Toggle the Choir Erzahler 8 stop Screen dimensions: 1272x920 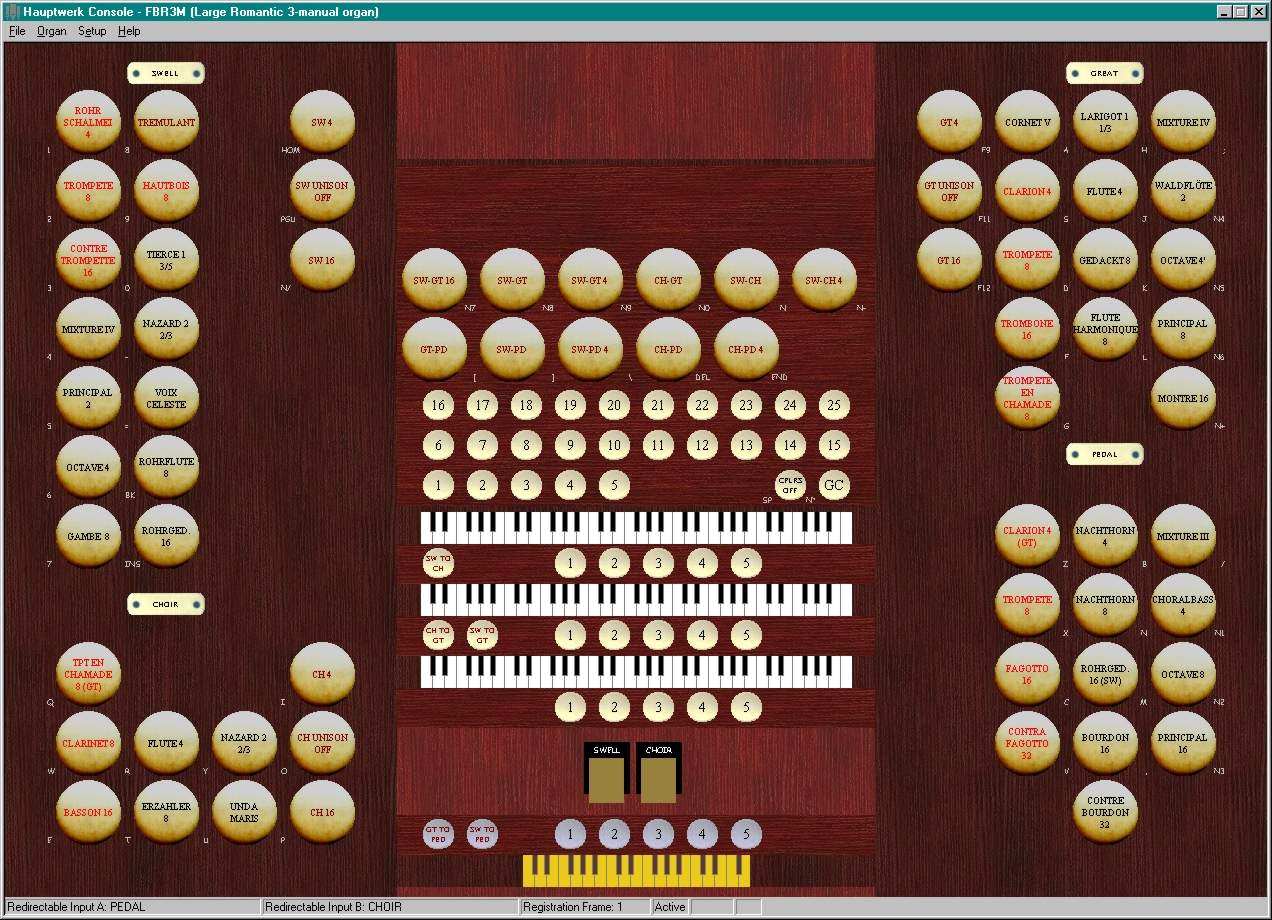tap(166, 812)
